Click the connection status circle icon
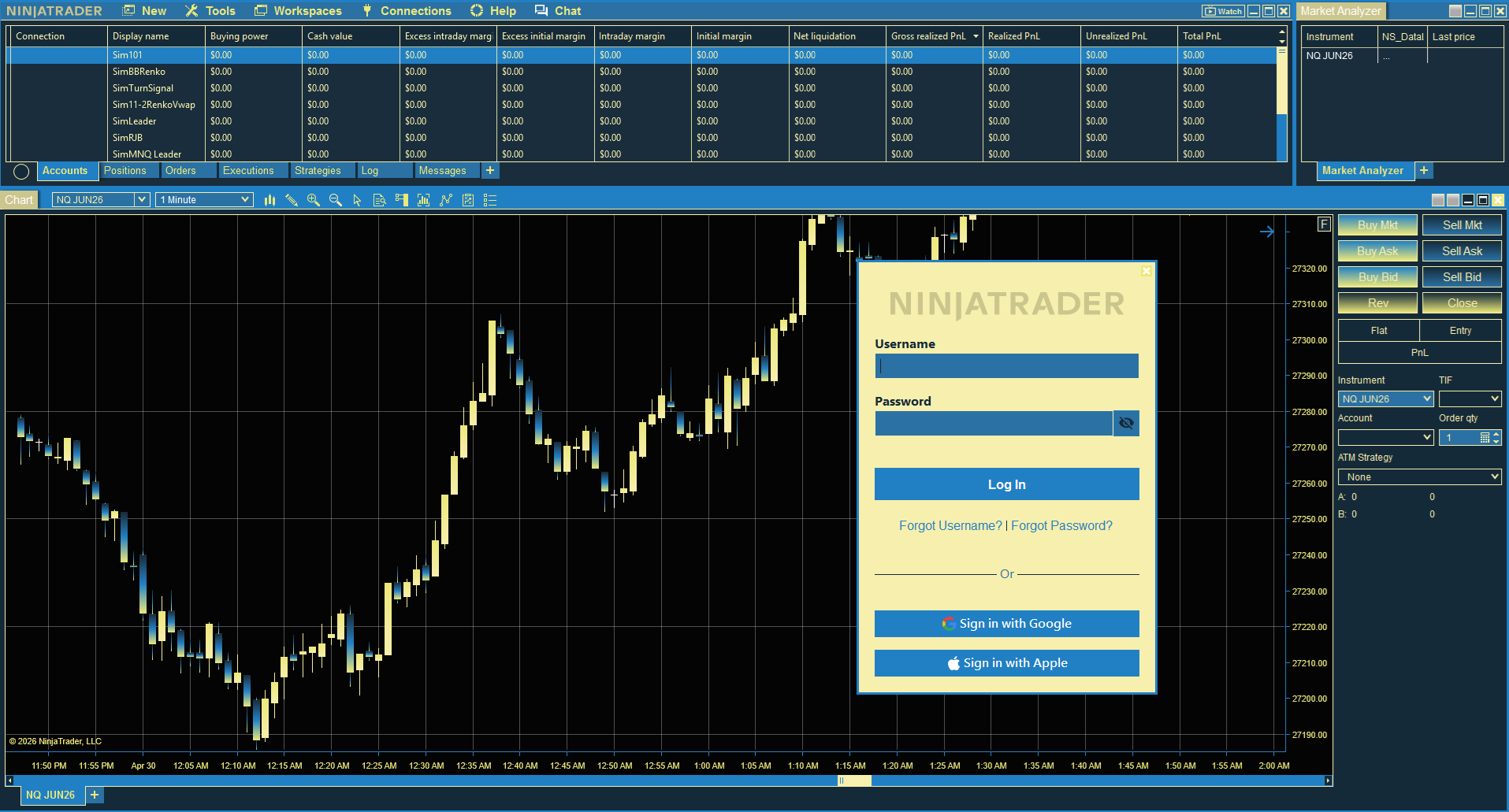 click(x=21, y=172)
